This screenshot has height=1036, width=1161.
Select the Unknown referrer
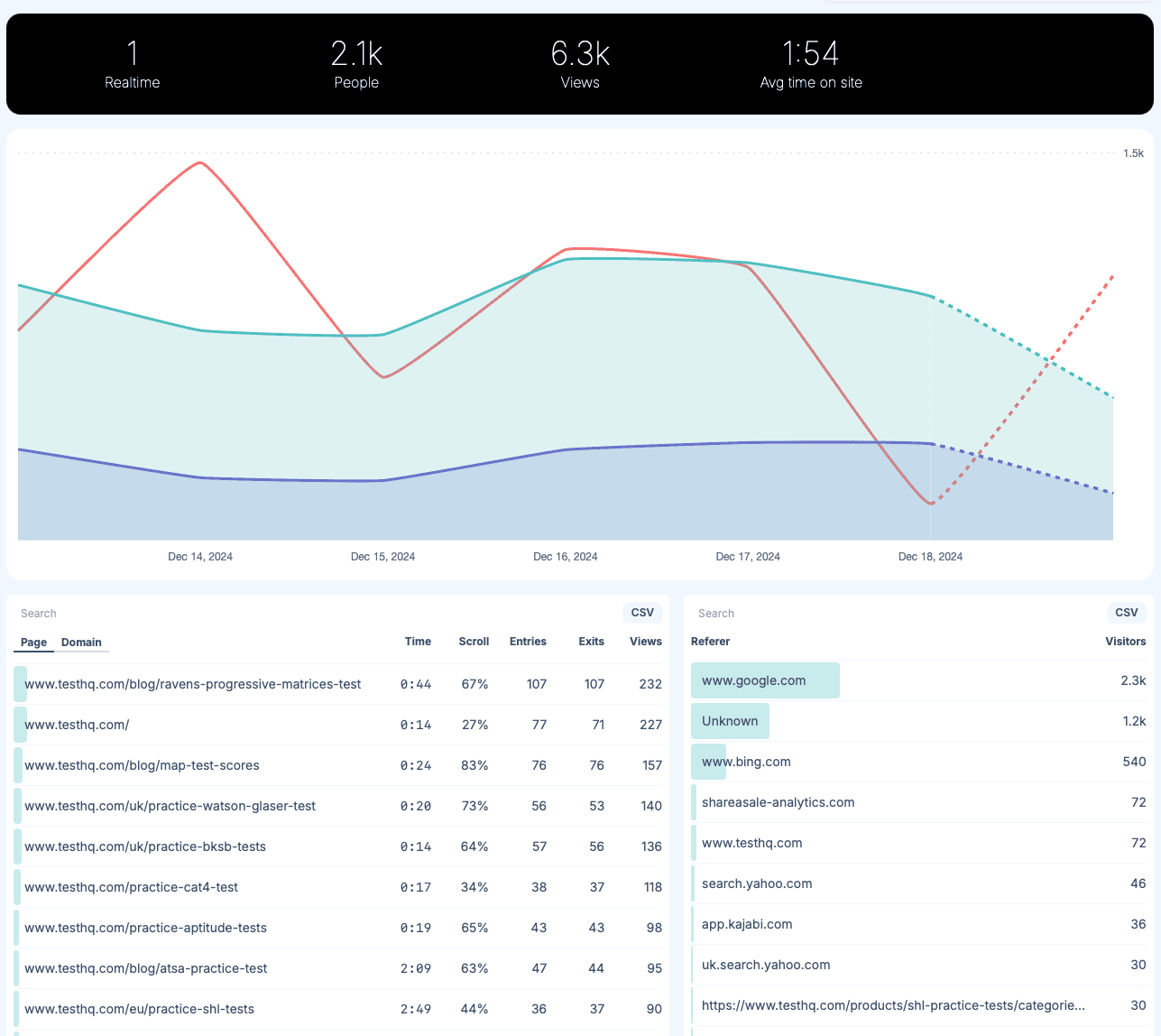click(x=730, y=720)
